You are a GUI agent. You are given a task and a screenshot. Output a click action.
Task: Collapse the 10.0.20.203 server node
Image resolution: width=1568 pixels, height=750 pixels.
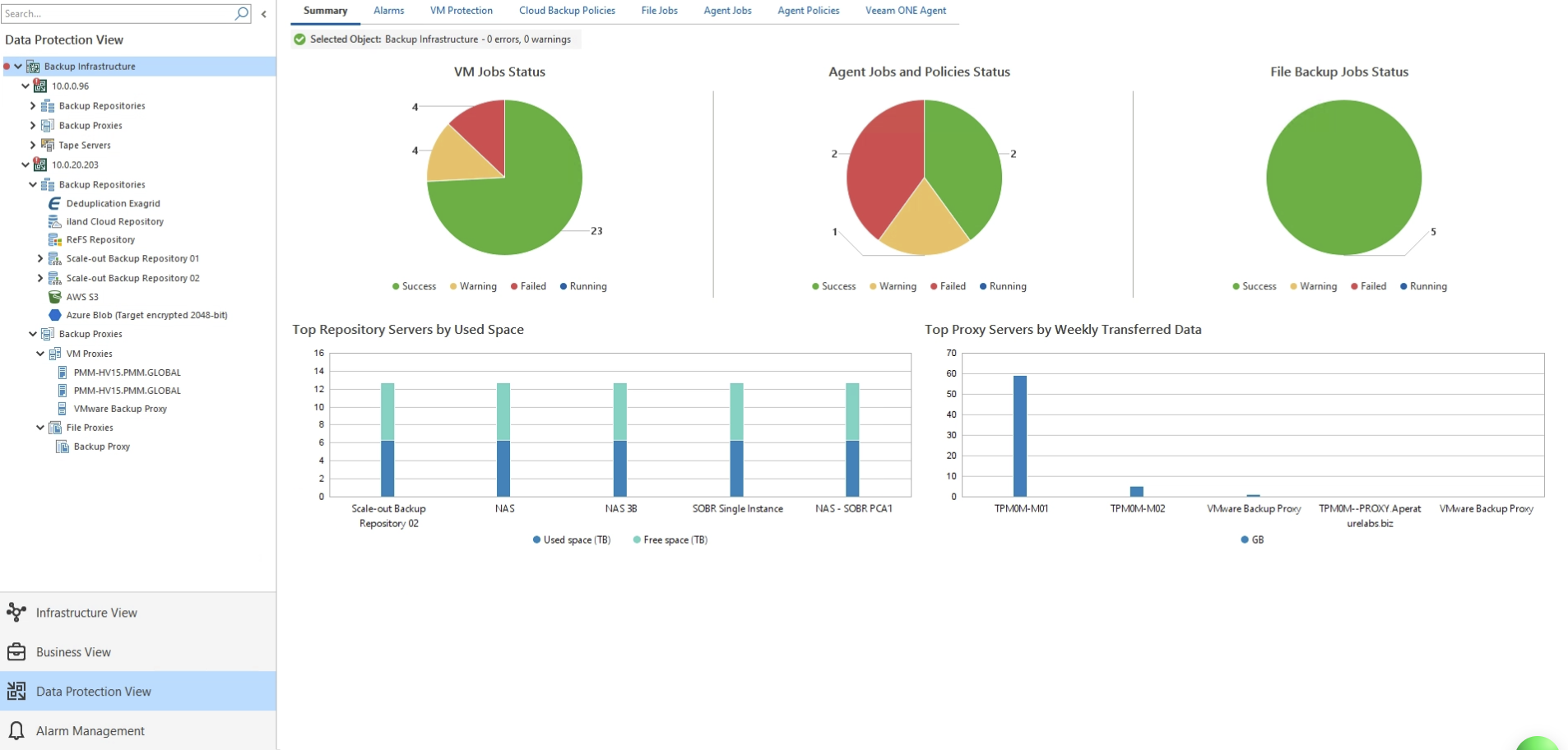(26, 164)
